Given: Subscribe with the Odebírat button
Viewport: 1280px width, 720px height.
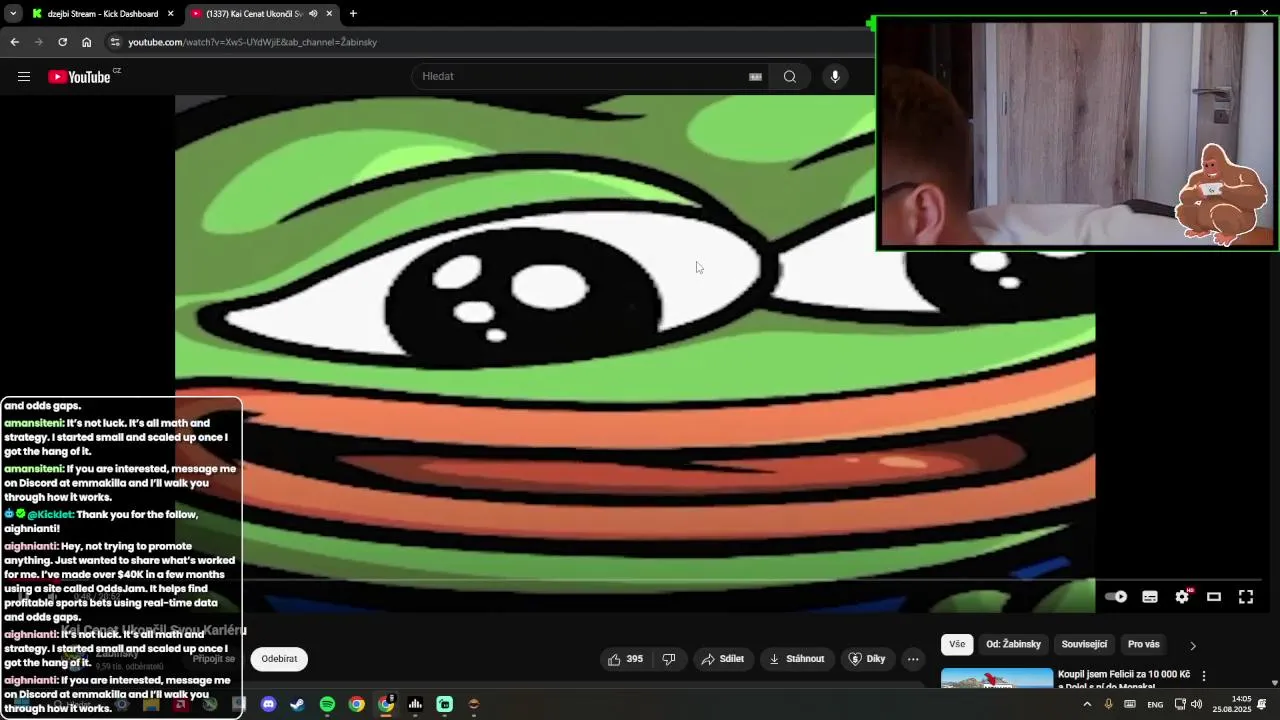Looking at the screenshot, I should point(280,659).
